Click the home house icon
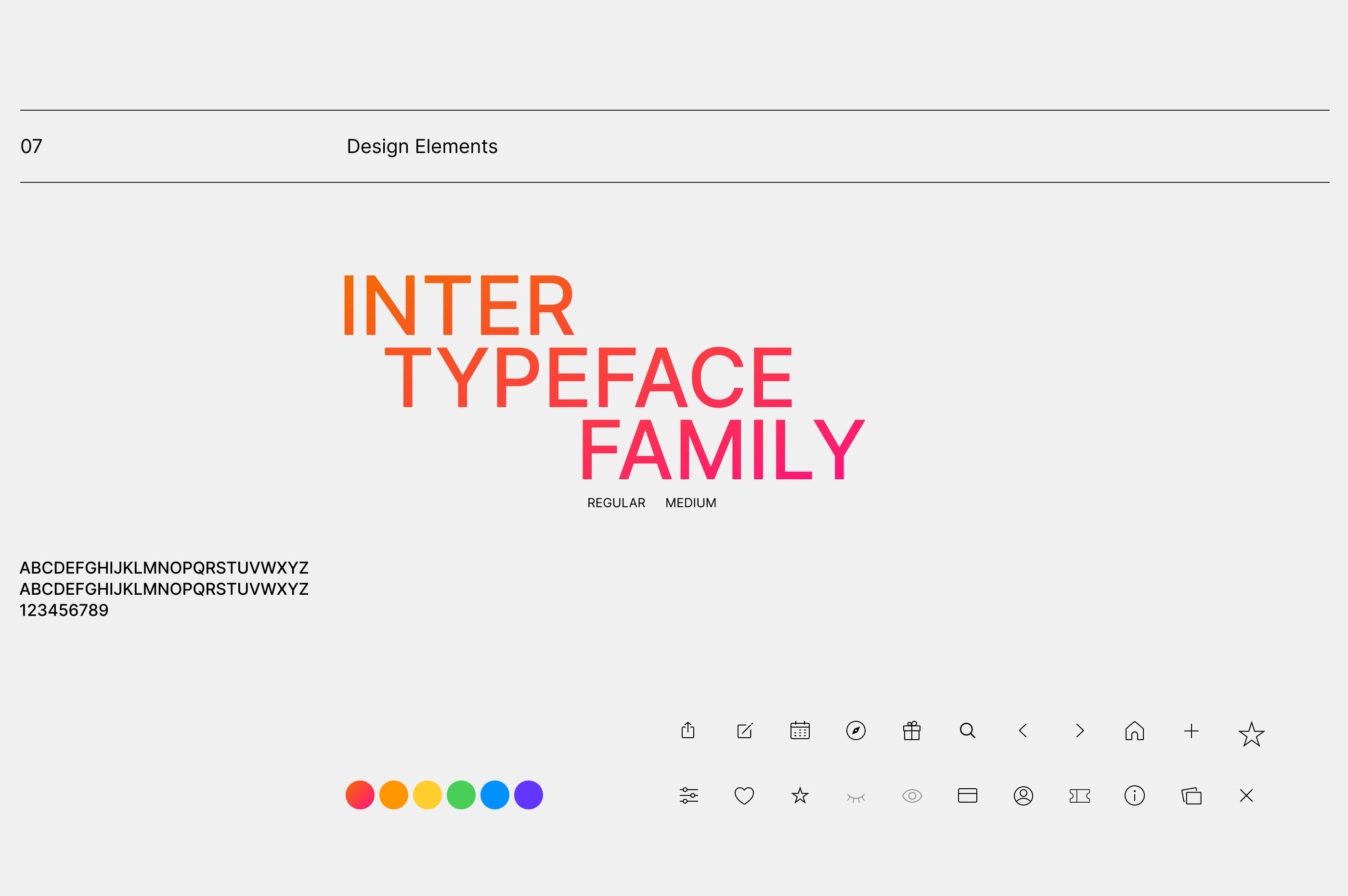The width and height of the screenshot is (1348, 896). click(1135, 730)
